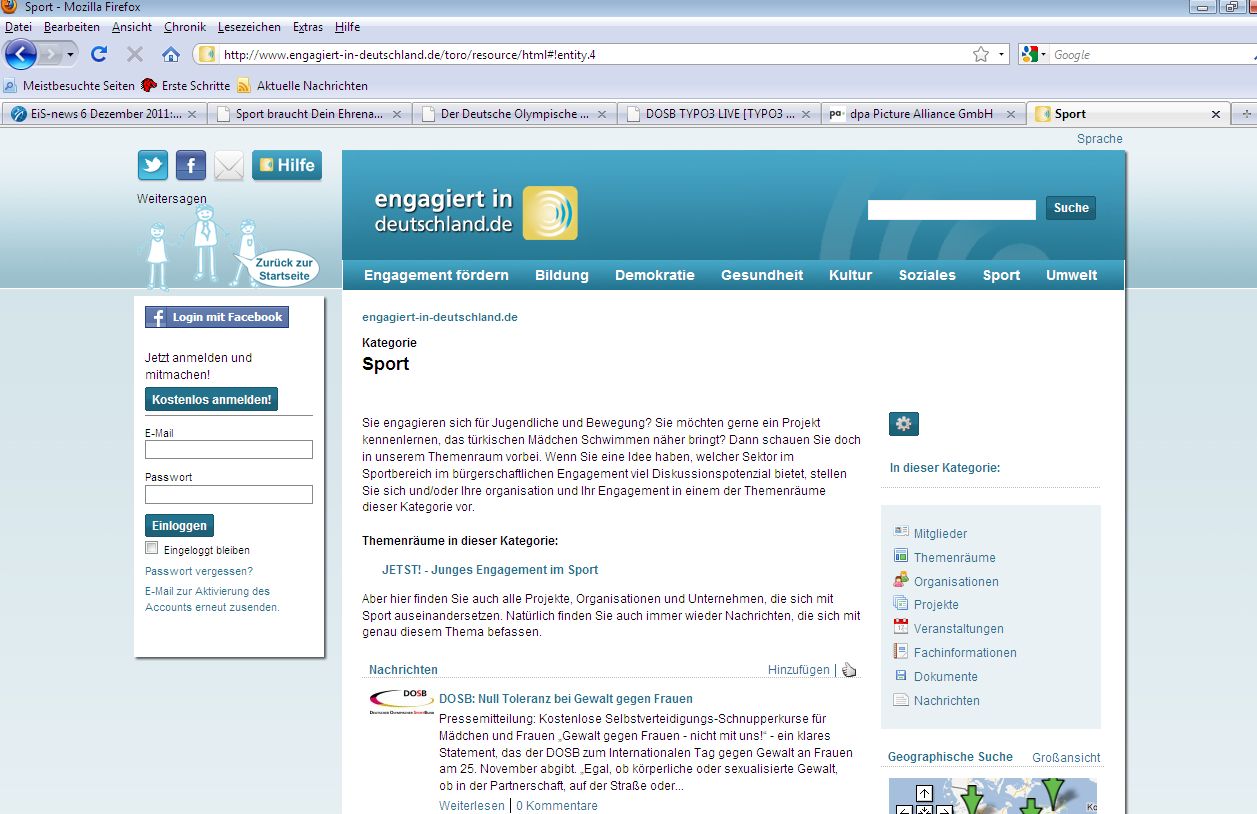This screenshot has height=814, width=1257.
Task: Open the gear settings icon
Action: tap(904, 424)
